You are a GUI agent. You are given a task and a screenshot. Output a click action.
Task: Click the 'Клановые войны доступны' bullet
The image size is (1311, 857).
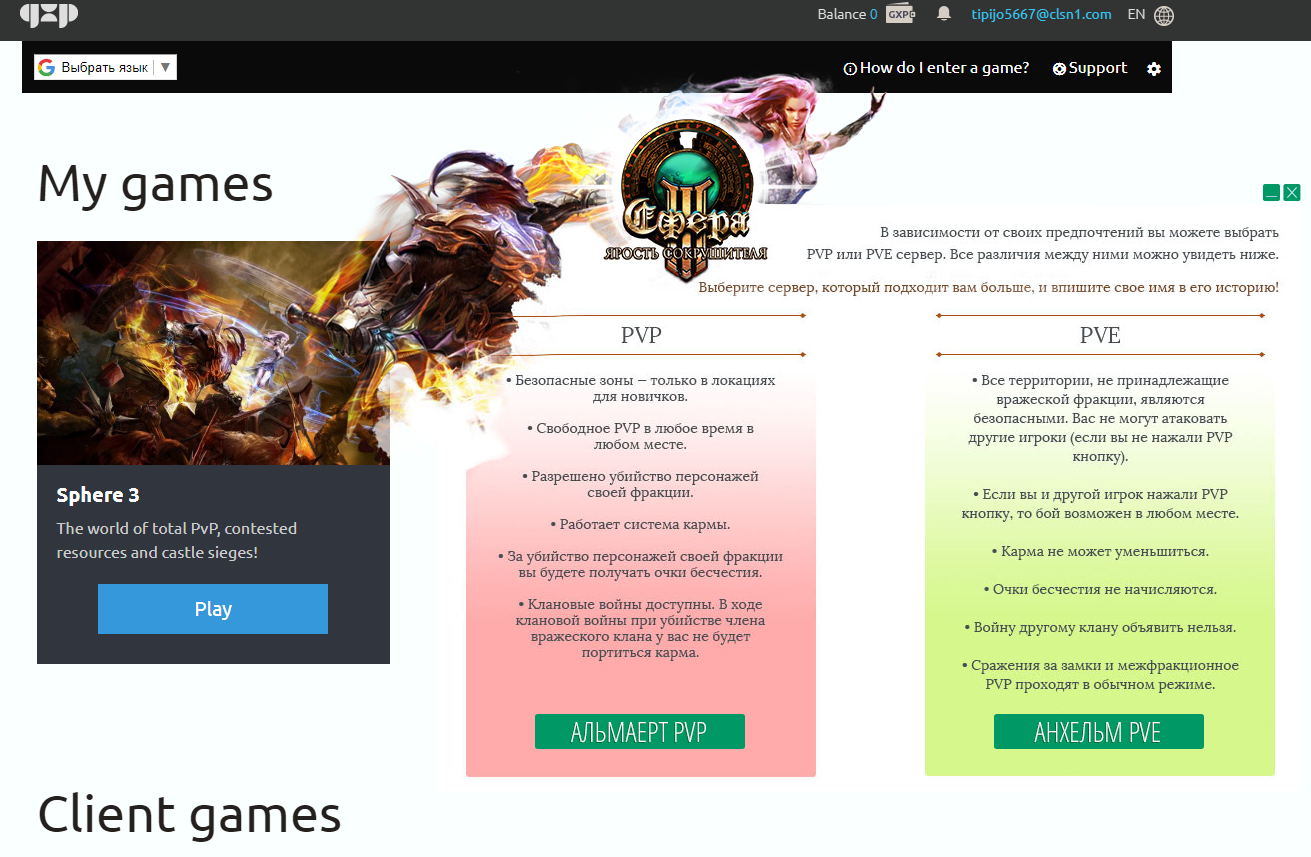[x=640, y=628]
